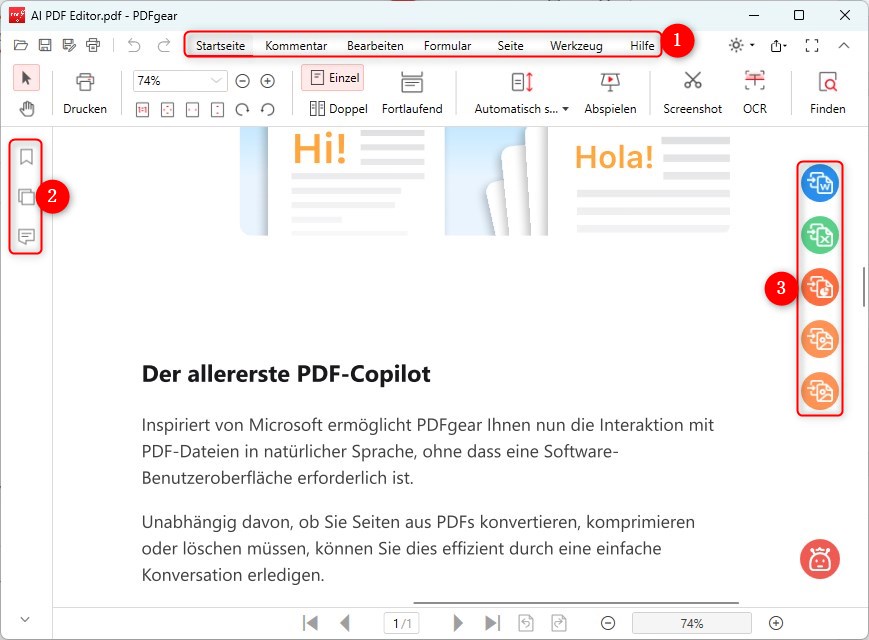869x640 pixels.
Task: Expand the sidebar with the bottom-left chevron
Action: pyautogui.click(x=25, y=619)
